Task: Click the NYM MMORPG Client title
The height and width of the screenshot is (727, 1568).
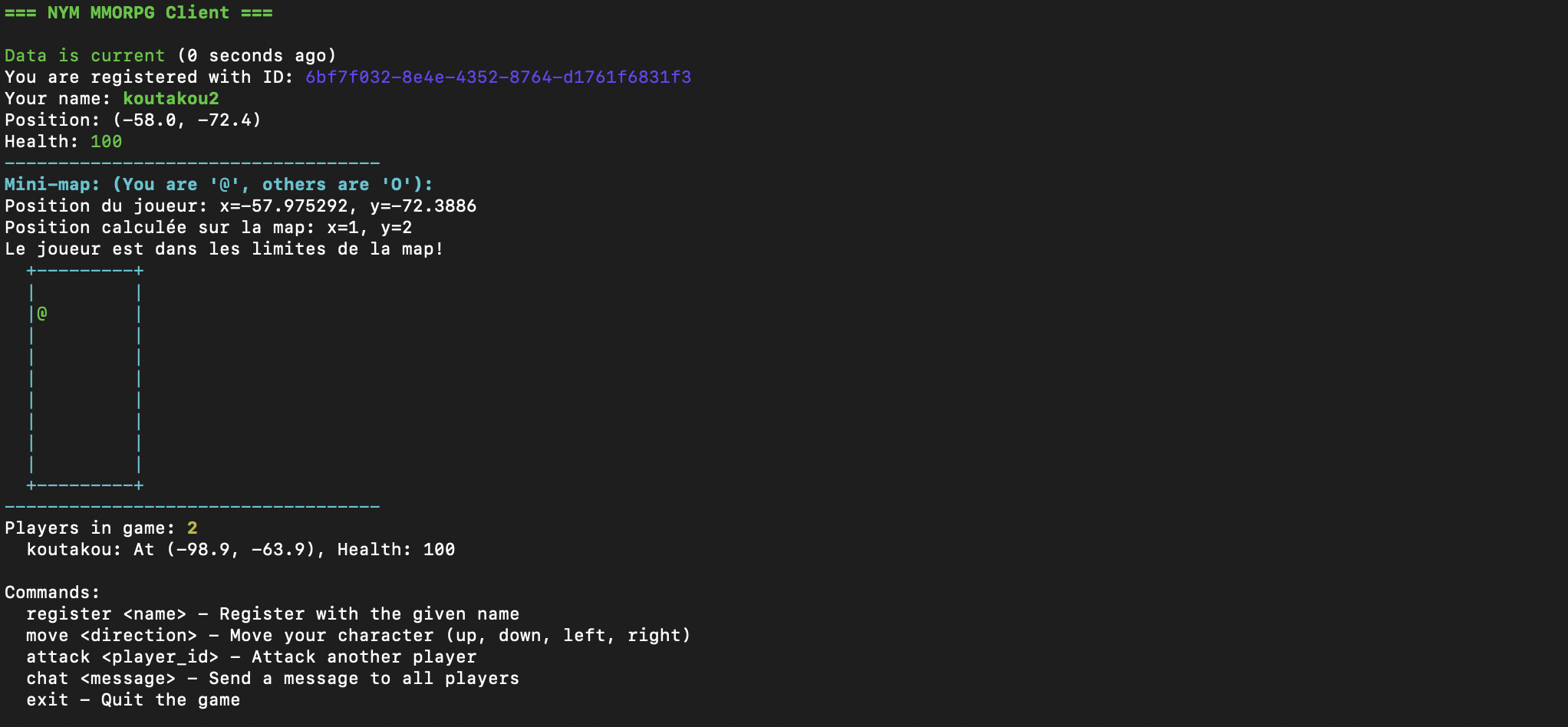Action: [139, 13]
